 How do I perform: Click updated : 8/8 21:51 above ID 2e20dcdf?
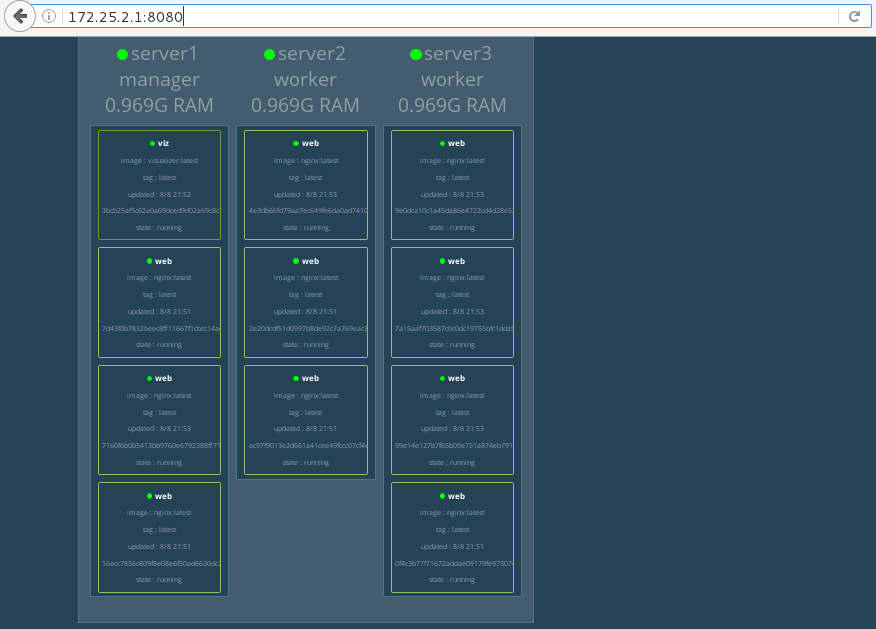(305, 311)
